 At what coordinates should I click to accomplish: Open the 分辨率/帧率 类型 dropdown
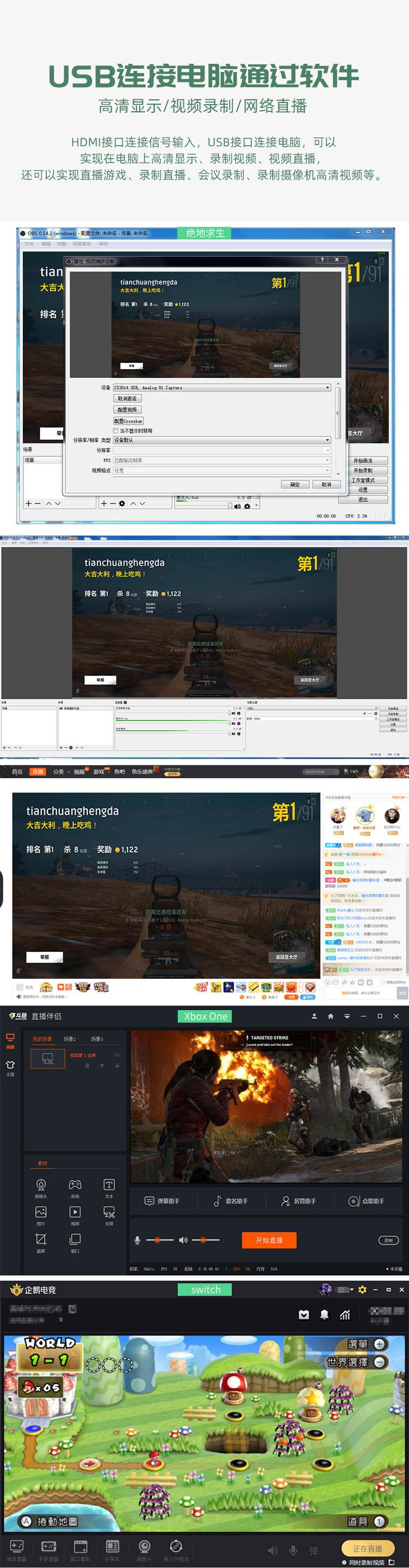pos(222,440)
